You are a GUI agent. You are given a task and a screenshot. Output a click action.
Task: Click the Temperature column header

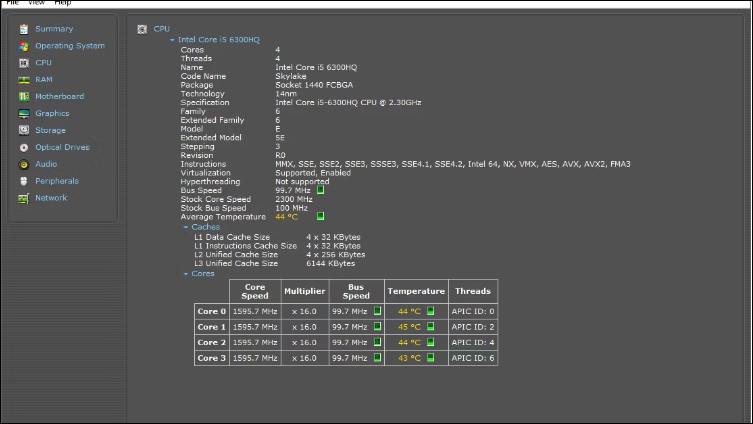[x=416, y=291]
